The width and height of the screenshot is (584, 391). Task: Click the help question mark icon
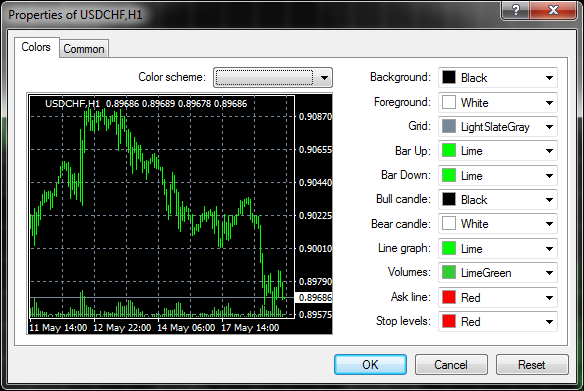(x=515, y=10)
